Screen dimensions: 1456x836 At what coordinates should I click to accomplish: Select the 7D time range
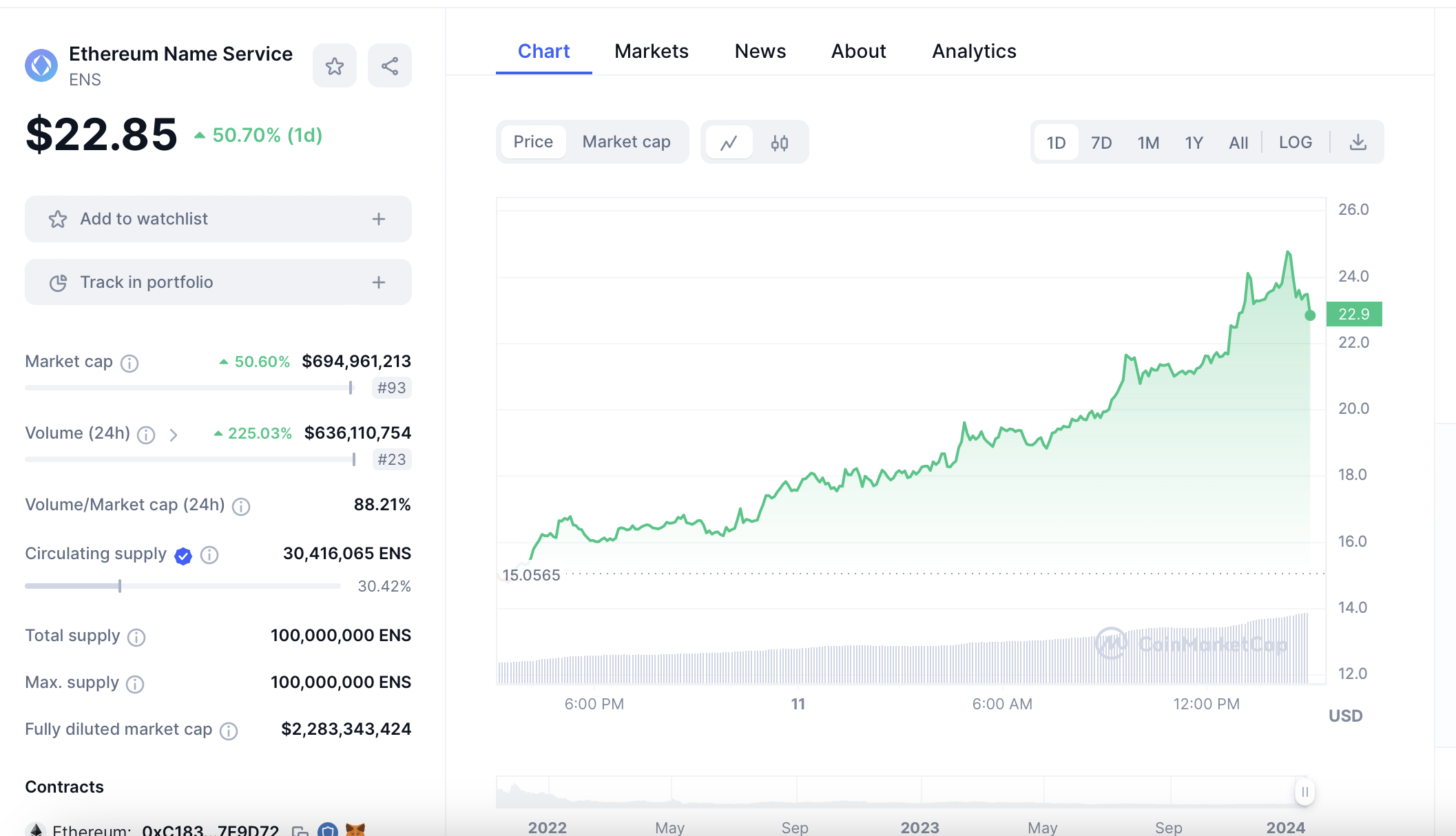pos(1101,143)
